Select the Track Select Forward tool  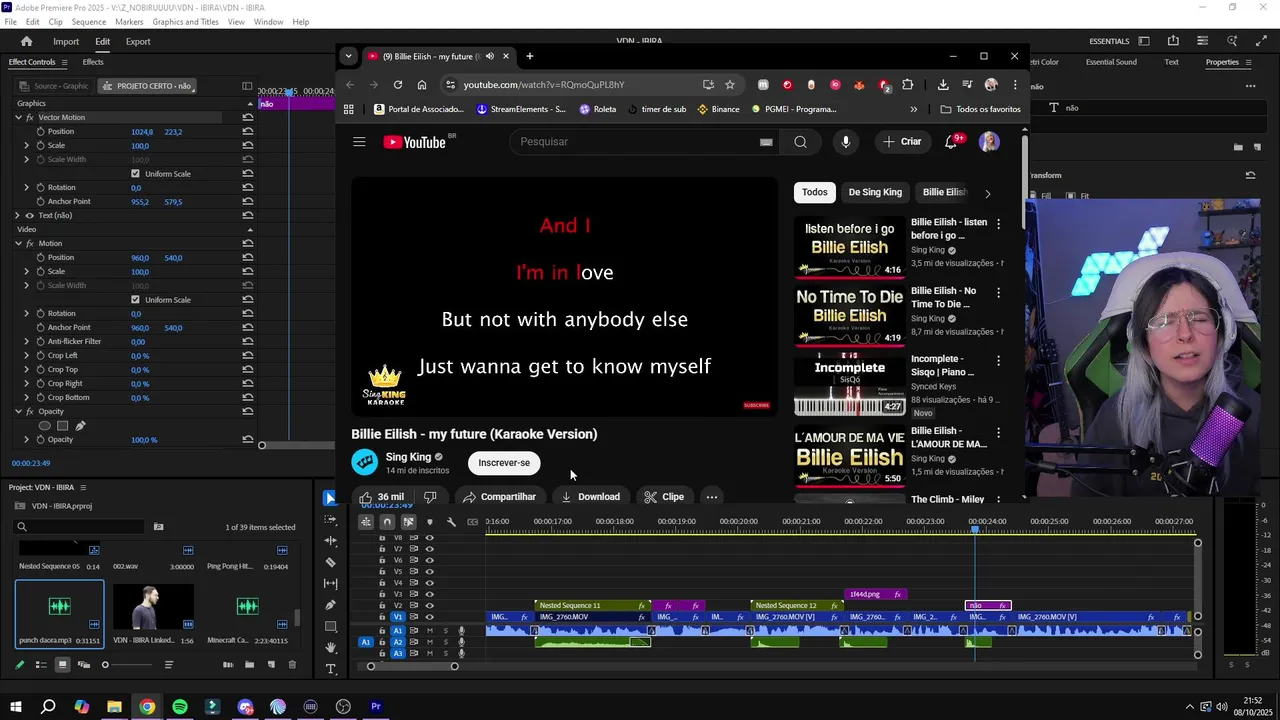click(331, 520)
